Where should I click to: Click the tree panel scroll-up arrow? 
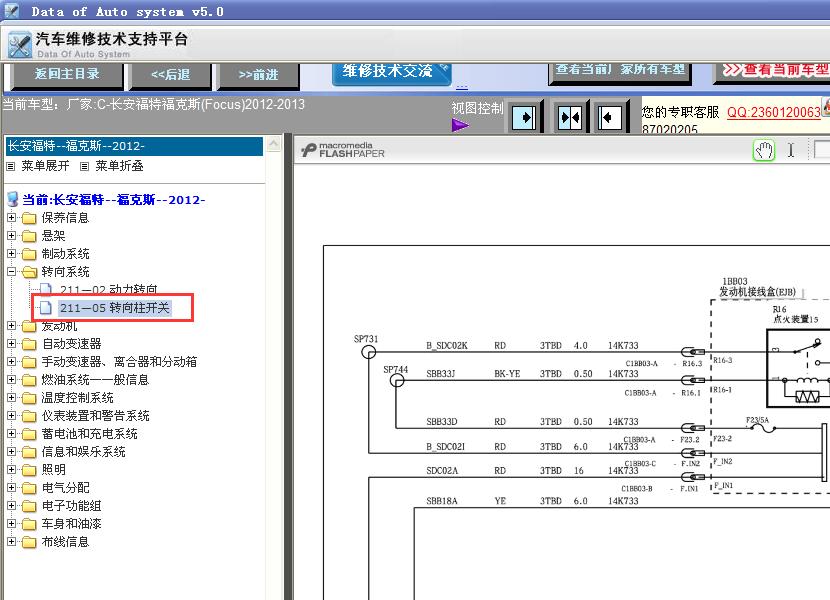[274, 144]
